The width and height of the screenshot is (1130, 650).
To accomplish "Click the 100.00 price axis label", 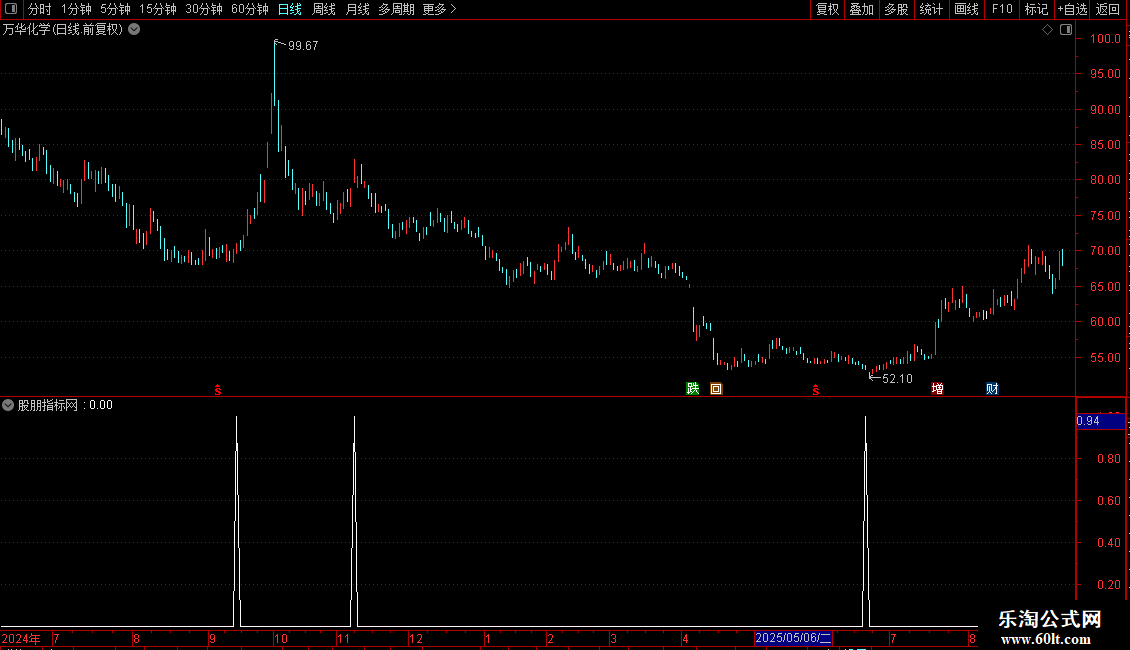I will pyautogui.click(x=1105, y=39).
